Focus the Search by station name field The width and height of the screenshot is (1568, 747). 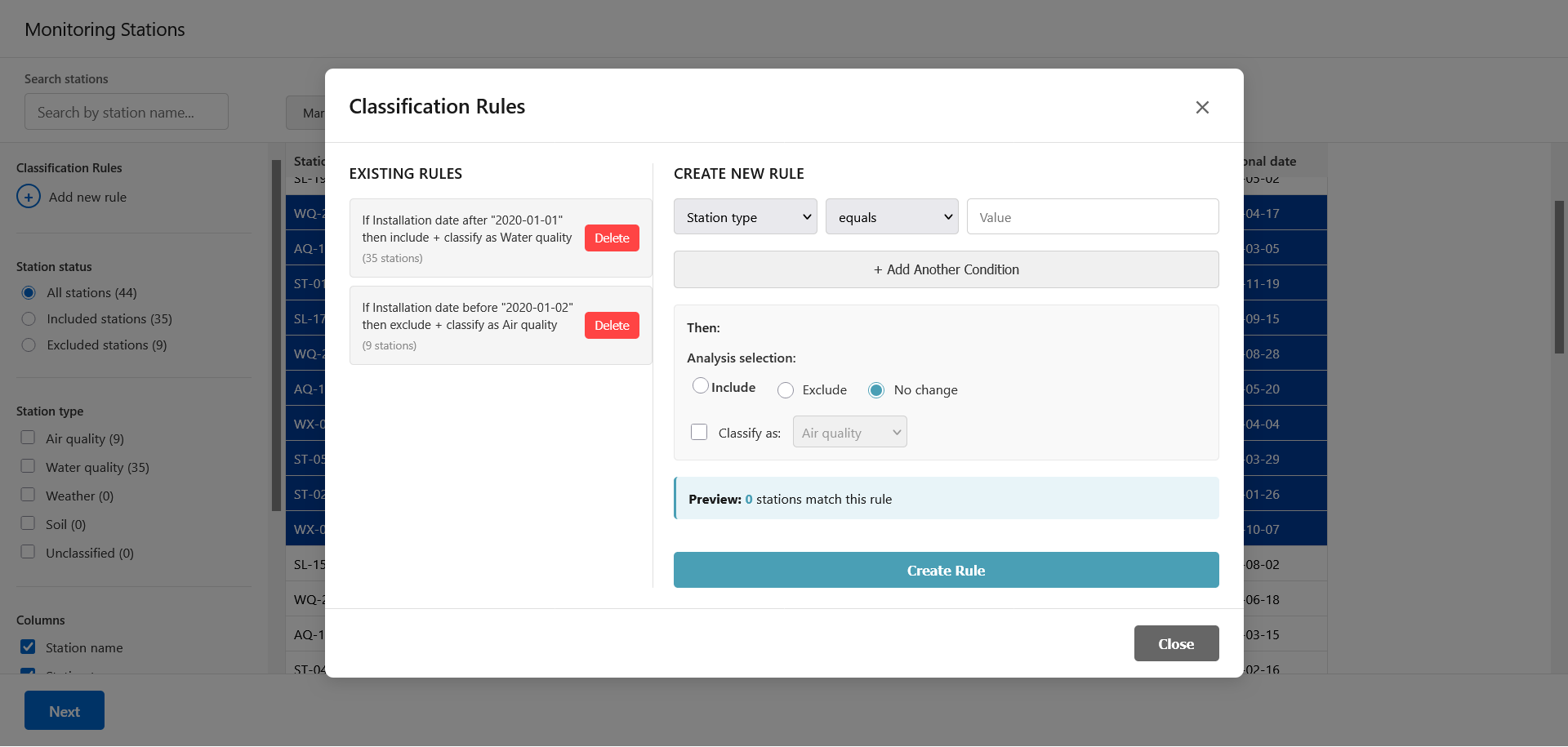point(127,112)
